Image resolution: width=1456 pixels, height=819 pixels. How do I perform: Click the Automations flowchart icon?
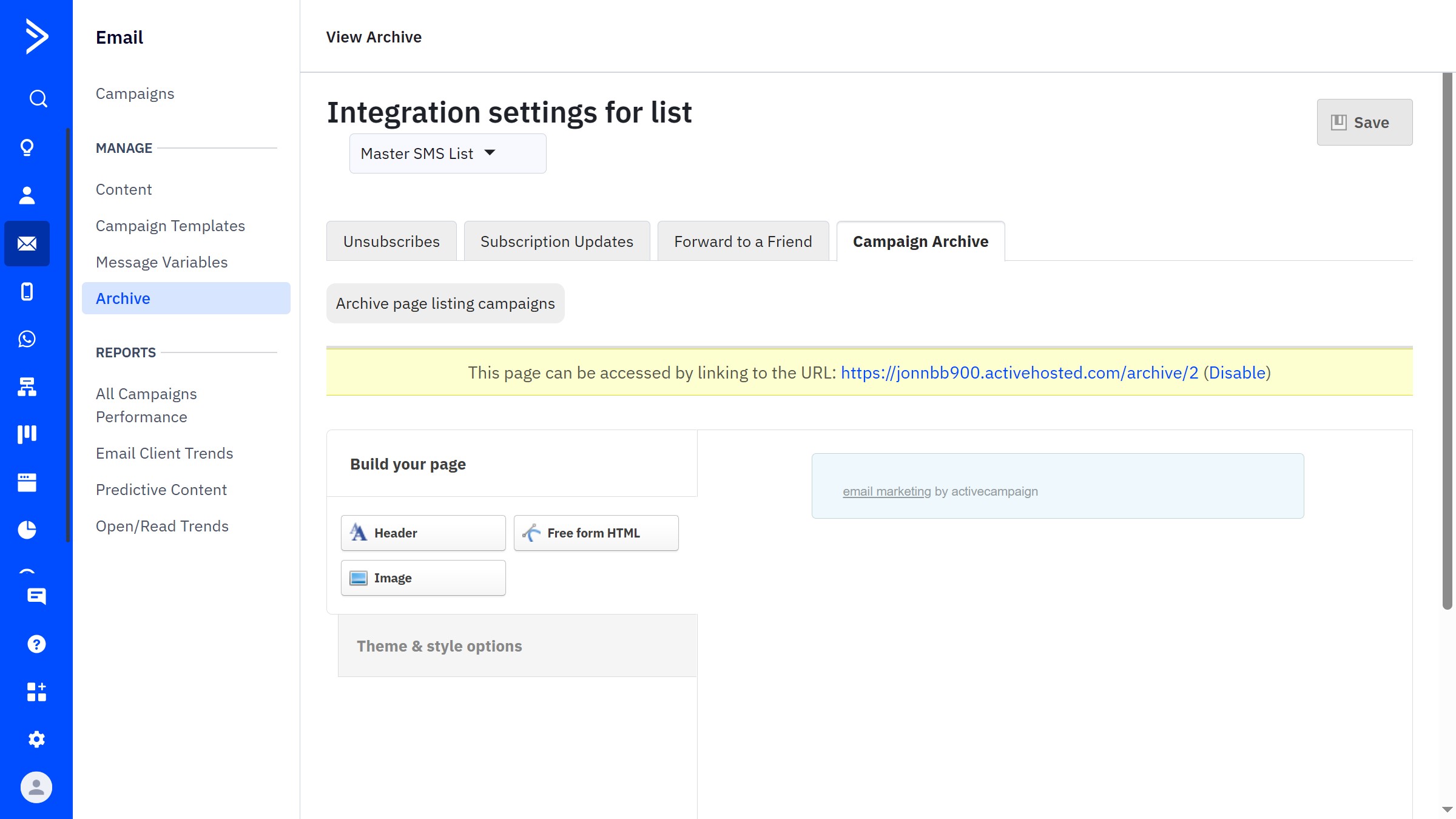coord(27,386)
